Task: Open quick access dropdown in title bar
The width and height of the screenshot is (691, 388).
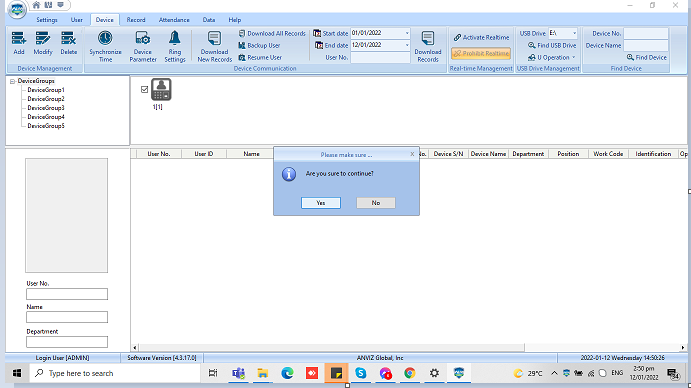Action: tap(60, 5)
